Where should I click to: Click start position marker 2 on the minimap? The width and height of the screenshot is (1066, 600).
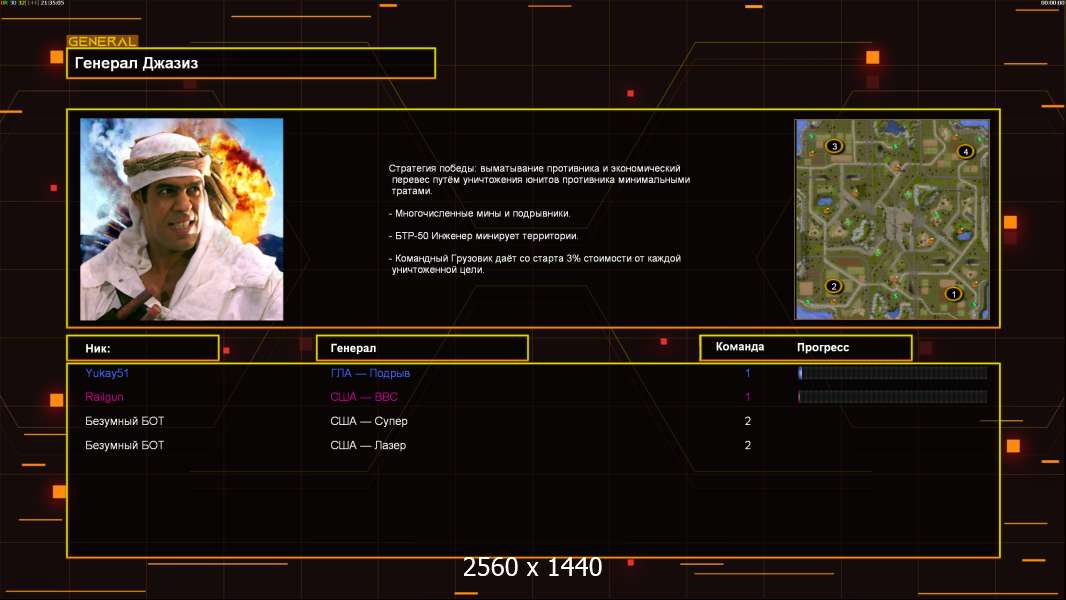click(834, 286)
